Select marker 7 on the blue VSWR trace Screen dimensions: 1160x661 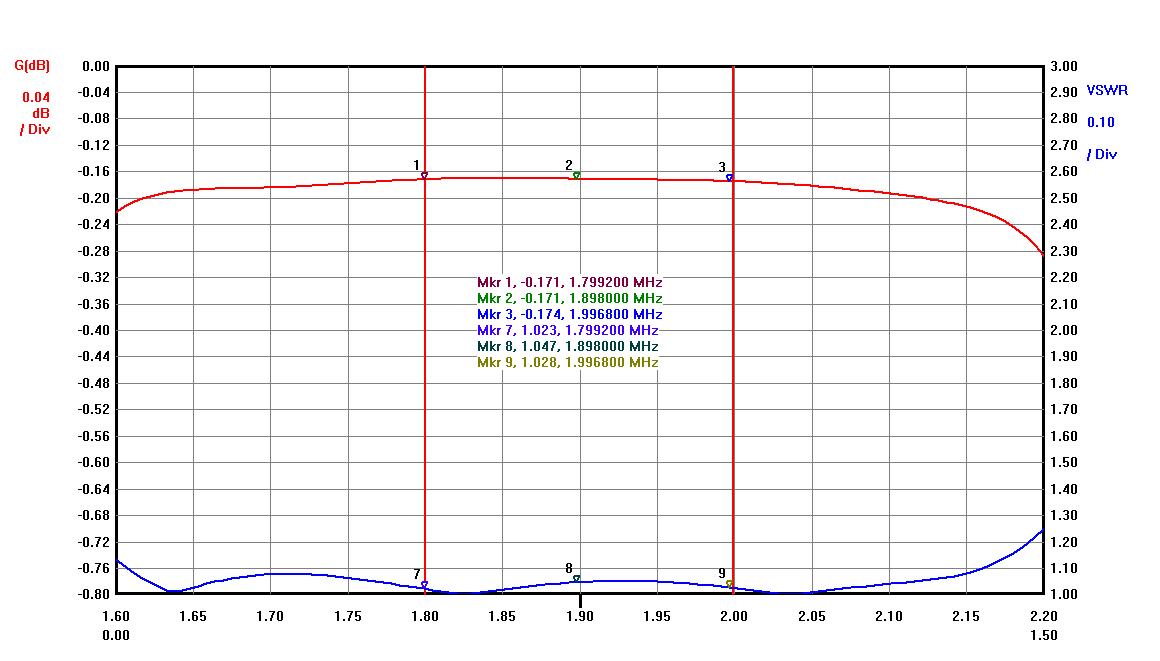pos(424,584)
